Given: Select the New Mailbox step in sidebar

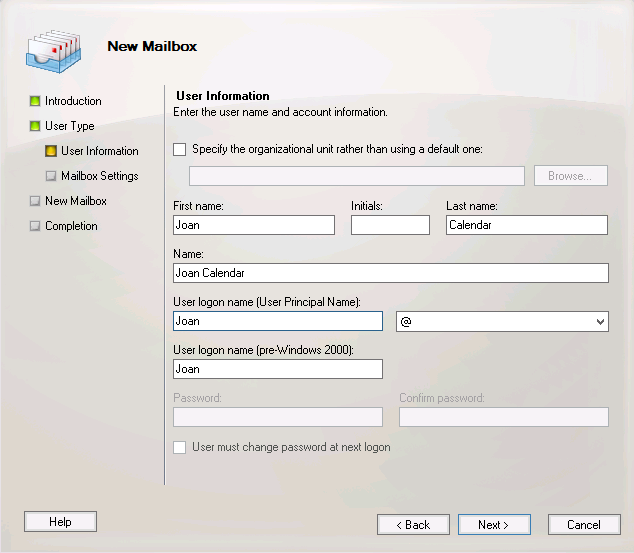Looking at the screenshot, I should click(76, 201).
